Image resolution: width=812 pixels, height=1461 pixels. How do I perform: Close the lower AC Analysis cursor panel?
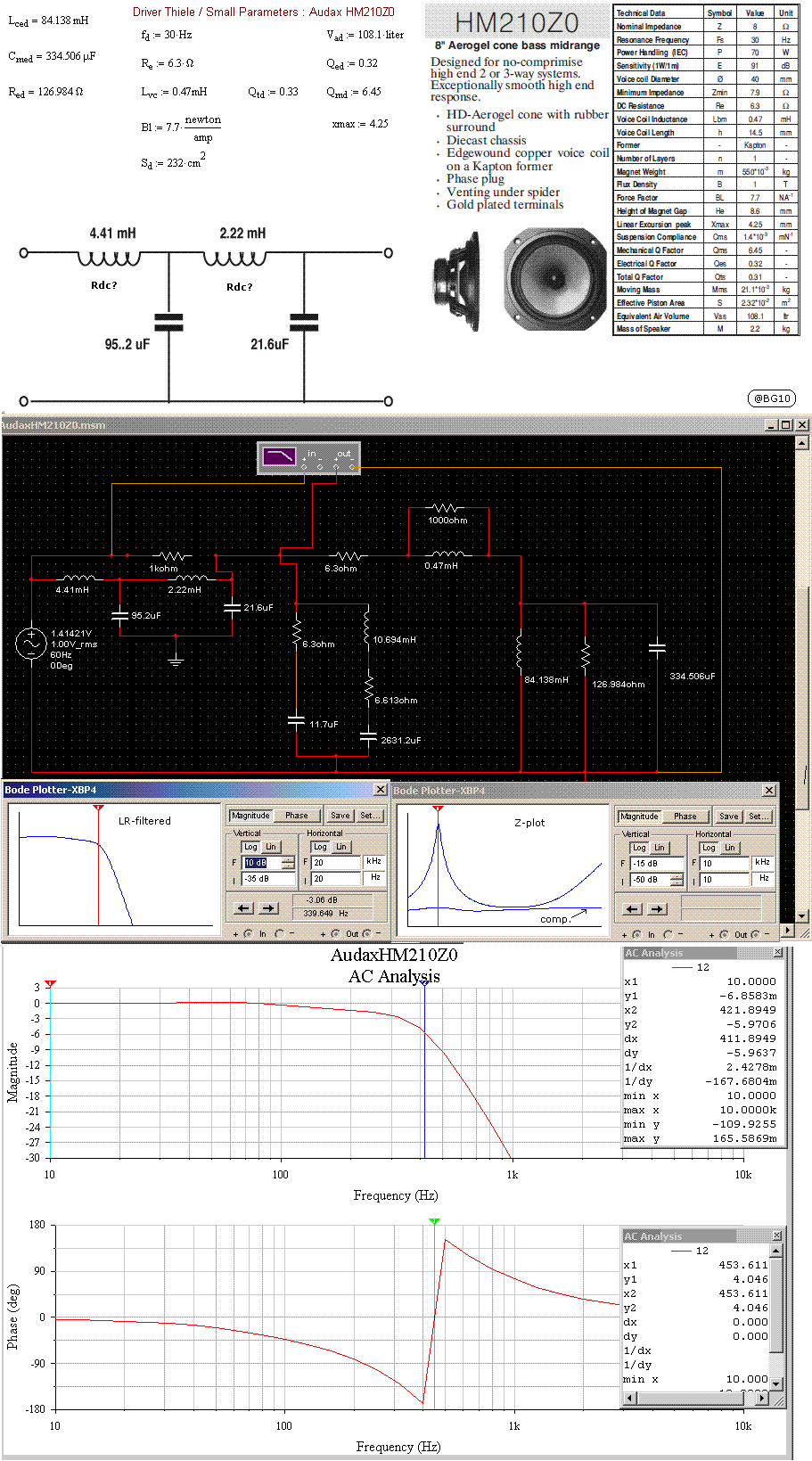[777, 1235]
